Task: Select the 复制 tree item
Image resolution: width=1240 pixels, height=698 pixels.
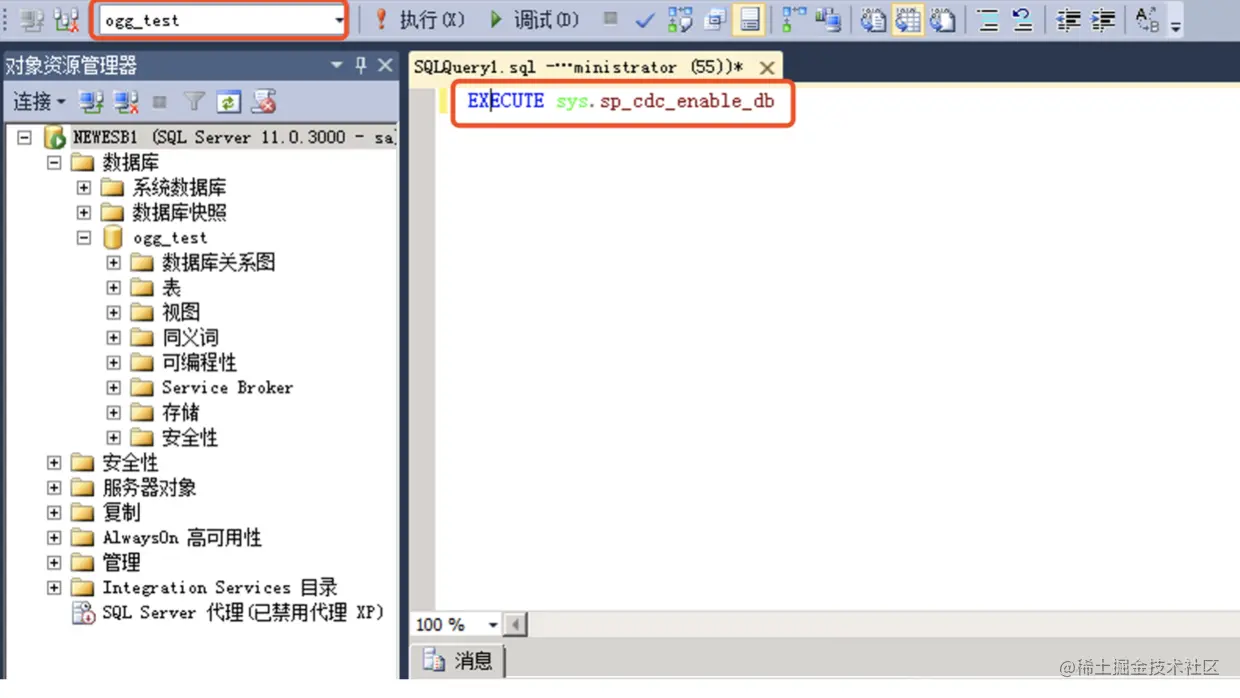Action: 121,513
